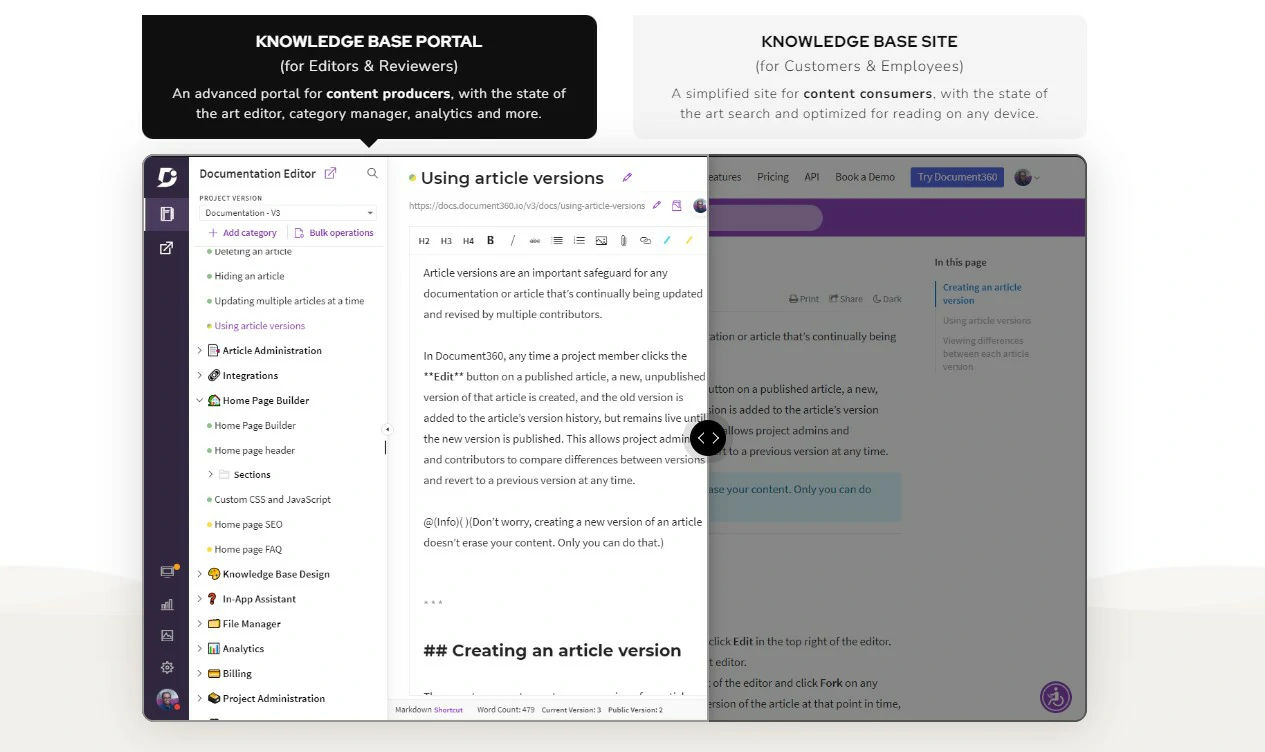Screen dimensions: 1265x752
Task: Open API in the site navigation
Action: tap(812, 177)
